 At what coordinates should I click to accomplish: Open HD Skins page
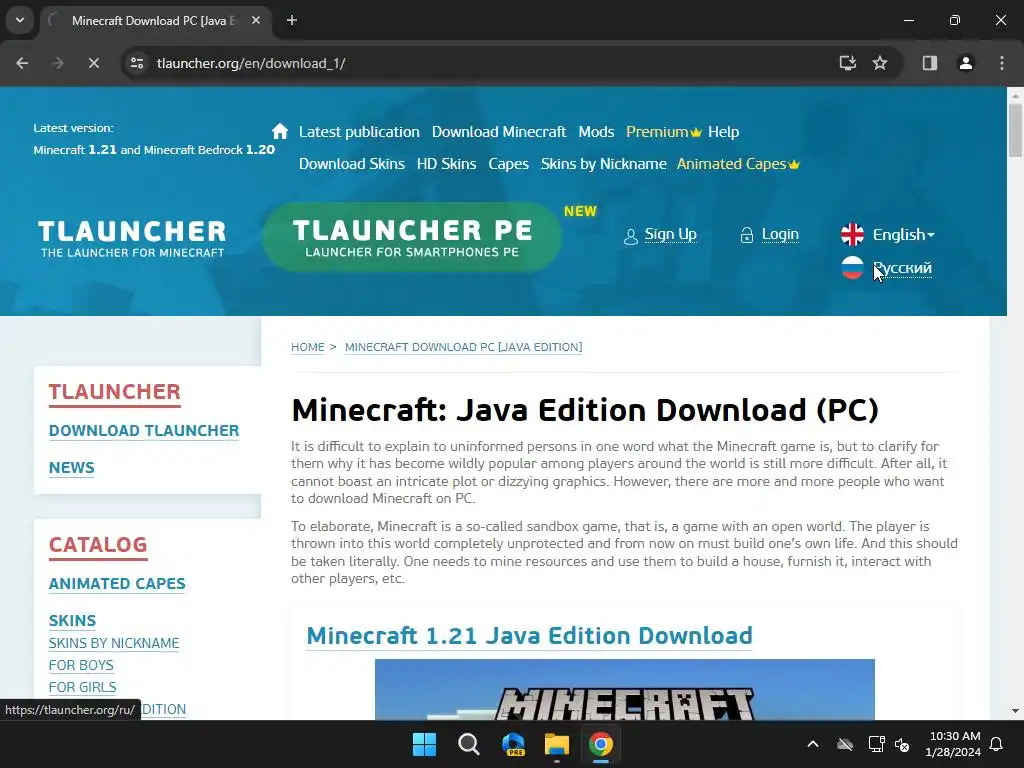pyautogui.click(x=447, y=164)
